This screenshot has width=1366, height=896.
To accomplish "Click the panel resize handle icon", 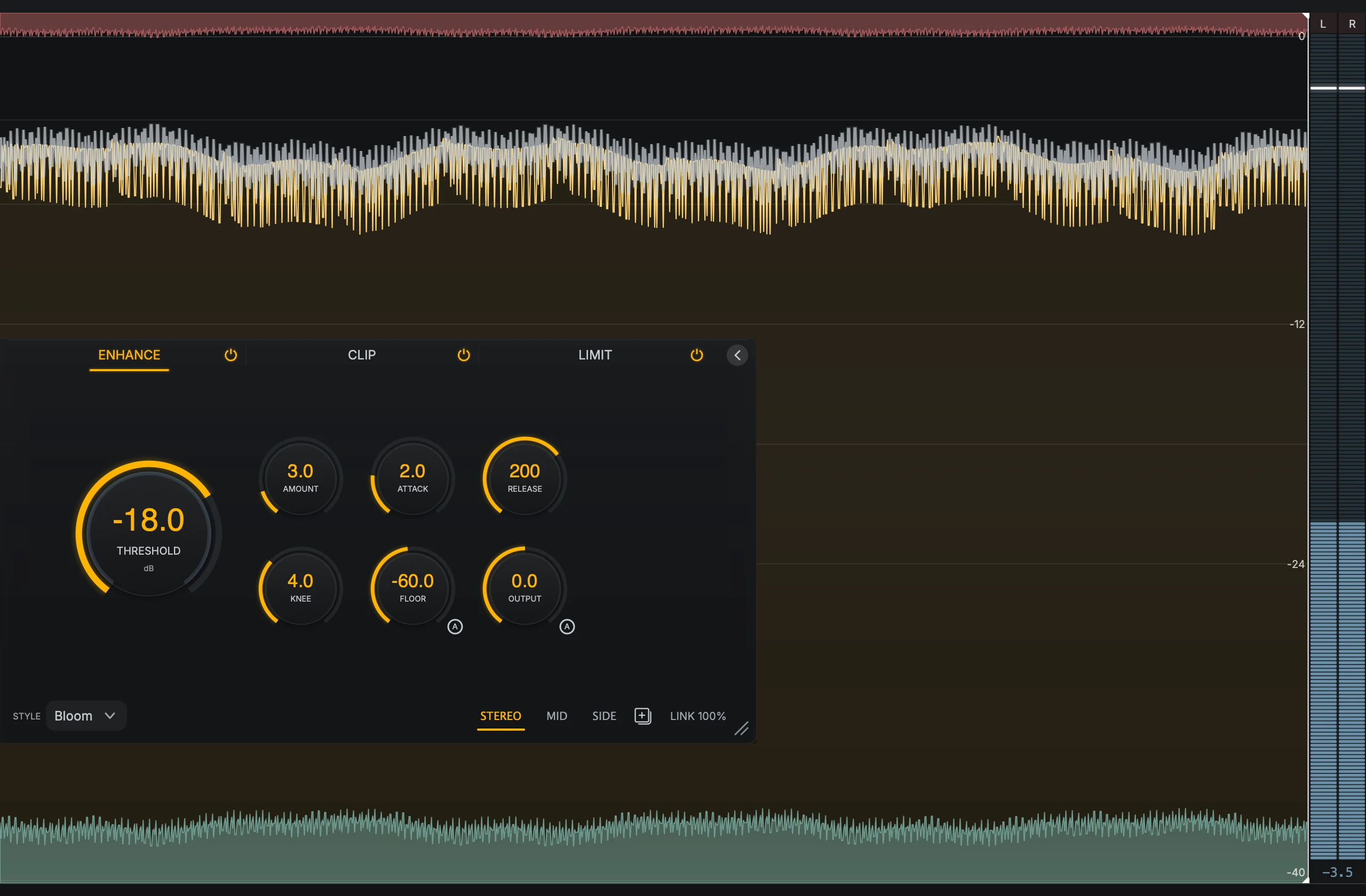I will (x=742, y=729).
